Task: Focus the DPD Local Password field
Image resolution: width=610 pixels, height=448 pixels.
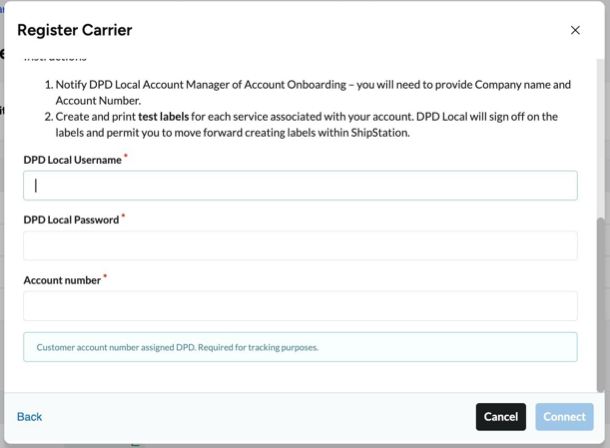Action: (x=300, y=246)
